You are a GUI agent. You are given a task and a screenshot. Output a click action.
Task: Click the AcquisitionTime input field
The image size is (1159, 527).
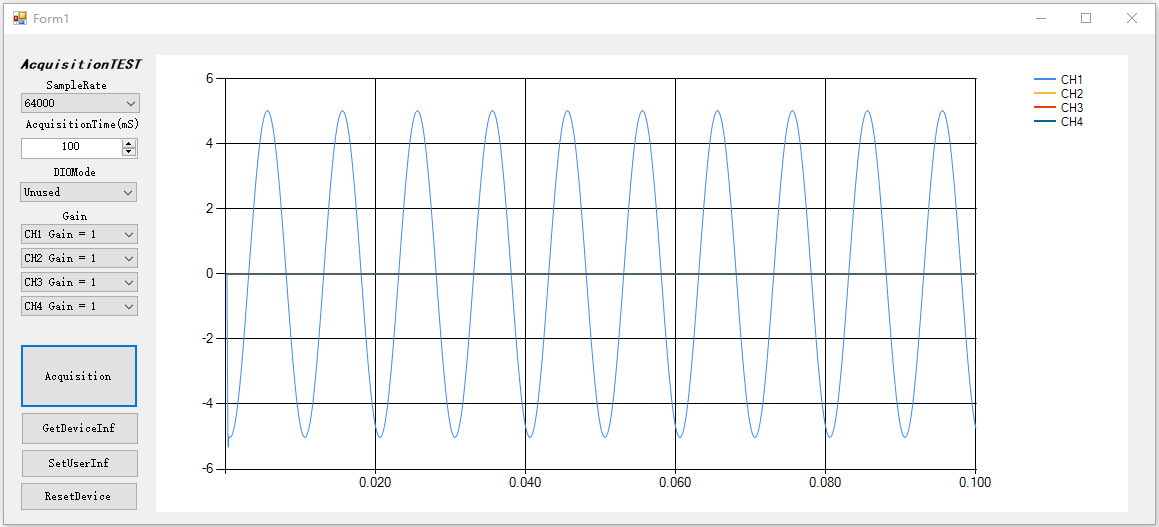click(70, 147)
